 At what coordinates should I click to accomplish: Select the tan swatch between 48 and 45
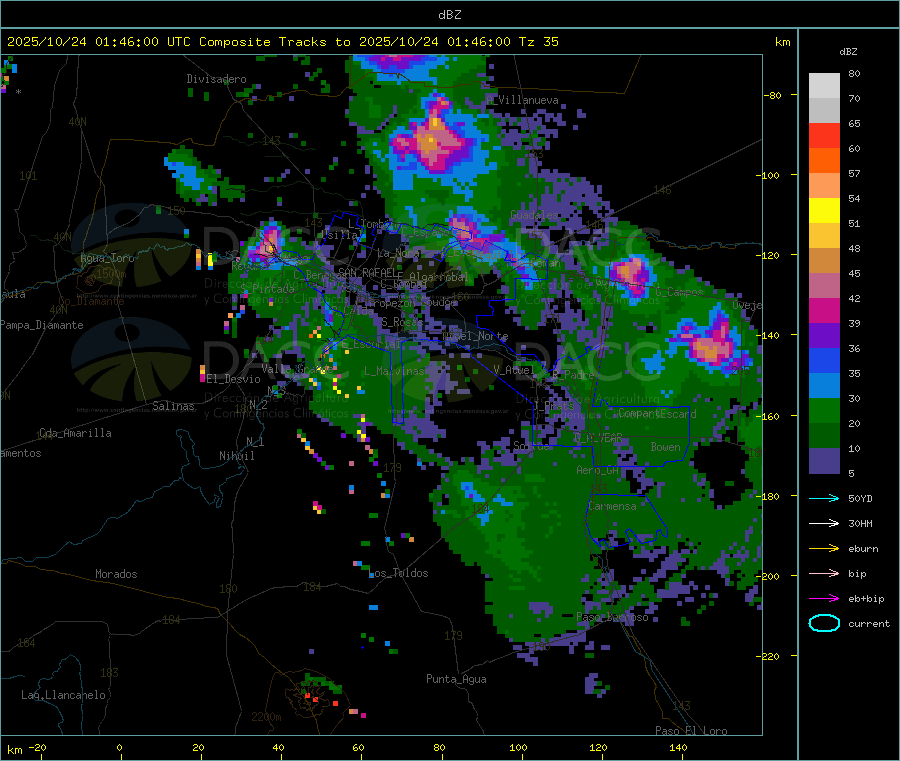[824, 261]
